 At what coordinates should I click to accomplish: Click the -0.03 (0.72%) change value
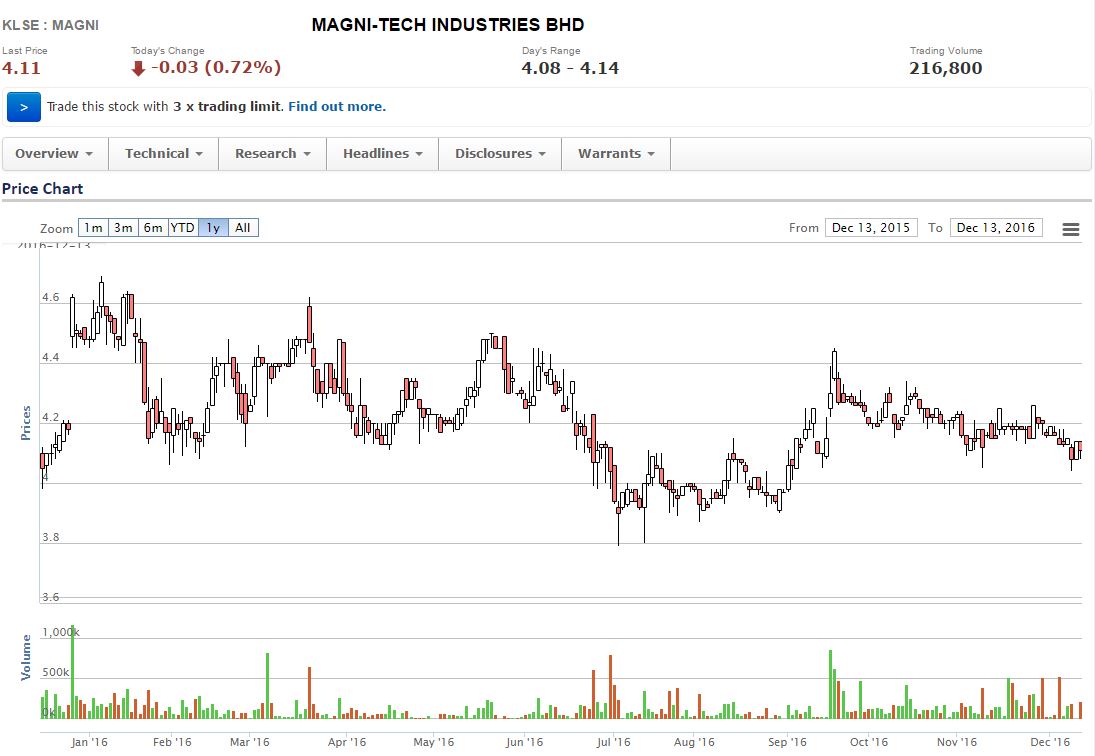coord(216,68)
